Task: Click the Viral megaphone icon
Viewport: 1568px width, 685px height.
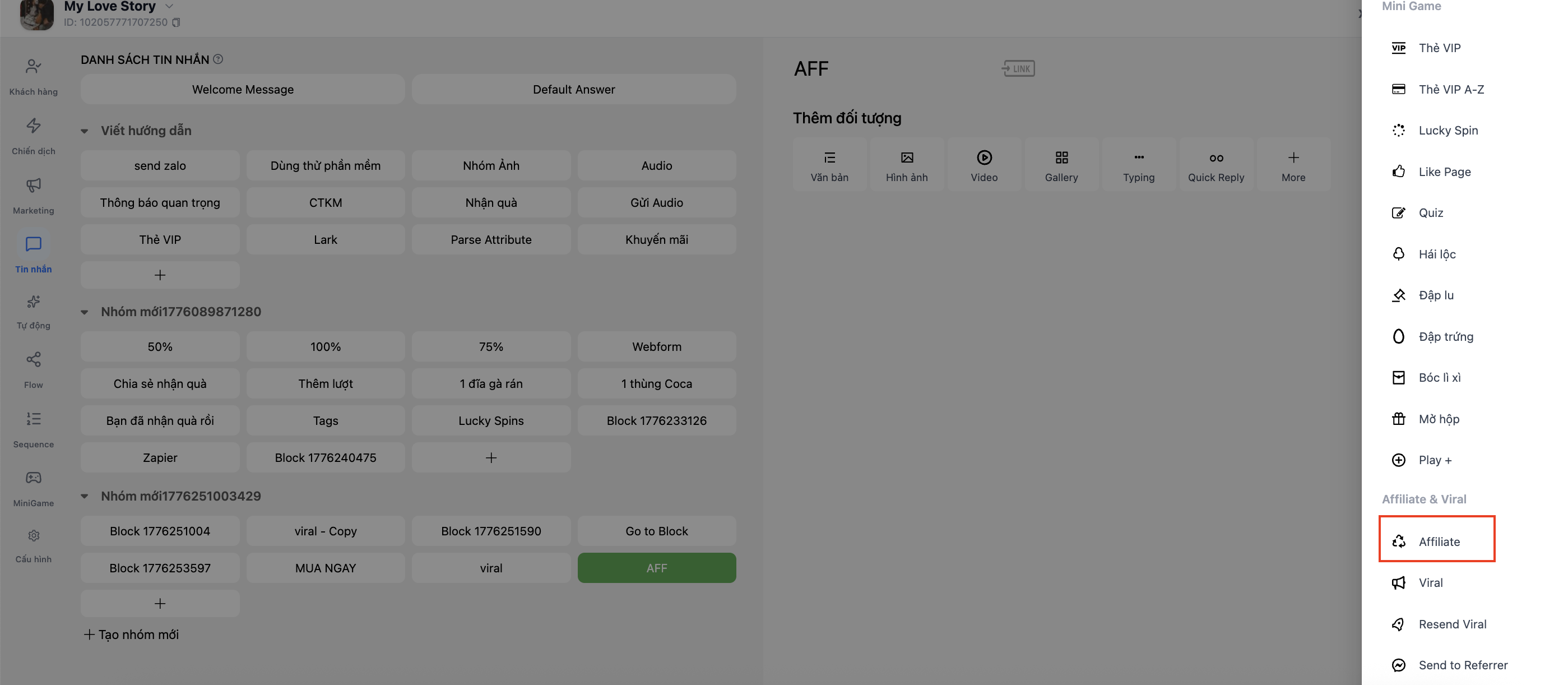Action: [1399, 583]
